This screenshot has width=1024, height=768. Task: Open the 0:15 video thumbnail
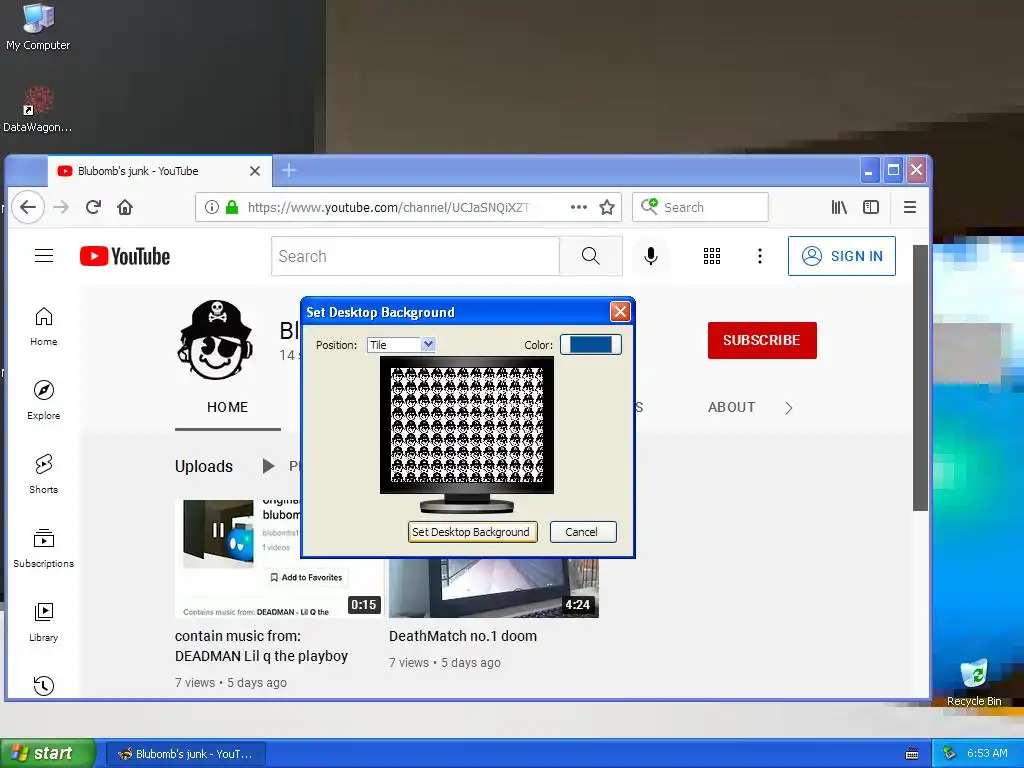point(280,558)
